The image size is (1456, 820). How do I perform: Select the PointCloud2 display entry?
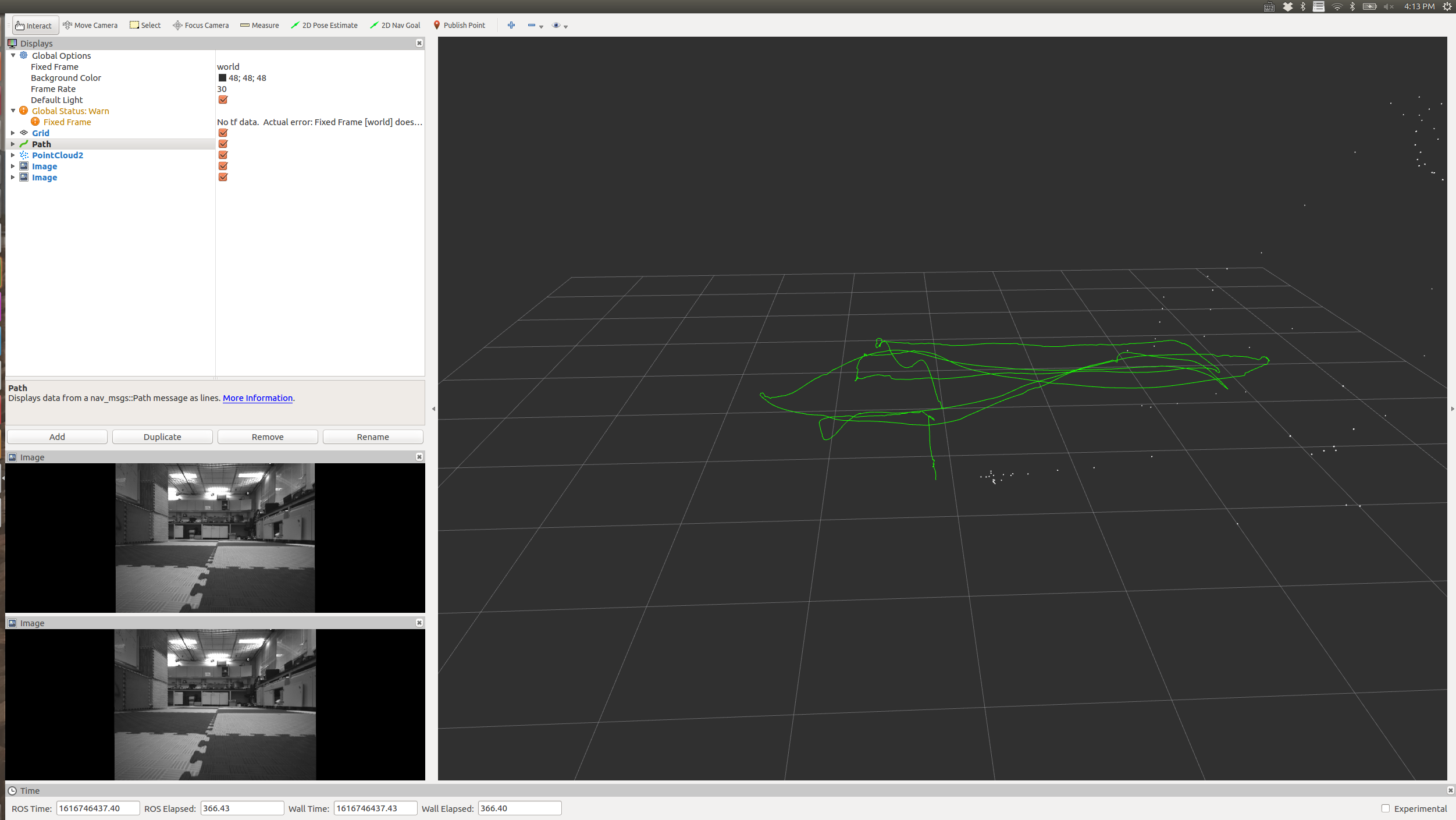point(57,155)
